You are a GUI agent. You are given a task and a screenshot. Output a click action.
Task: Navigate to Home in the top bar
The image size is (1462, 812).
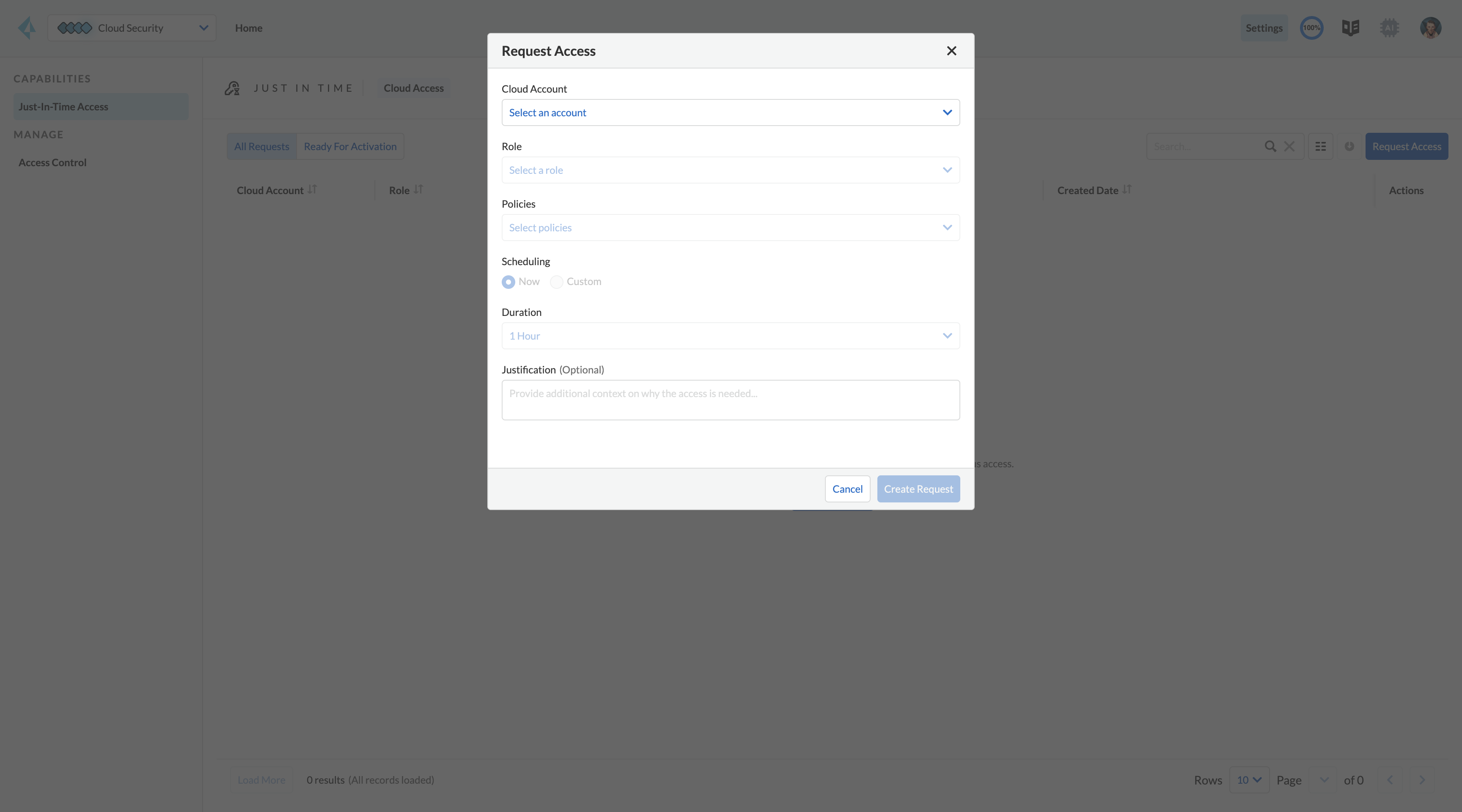tap(249, 27)
